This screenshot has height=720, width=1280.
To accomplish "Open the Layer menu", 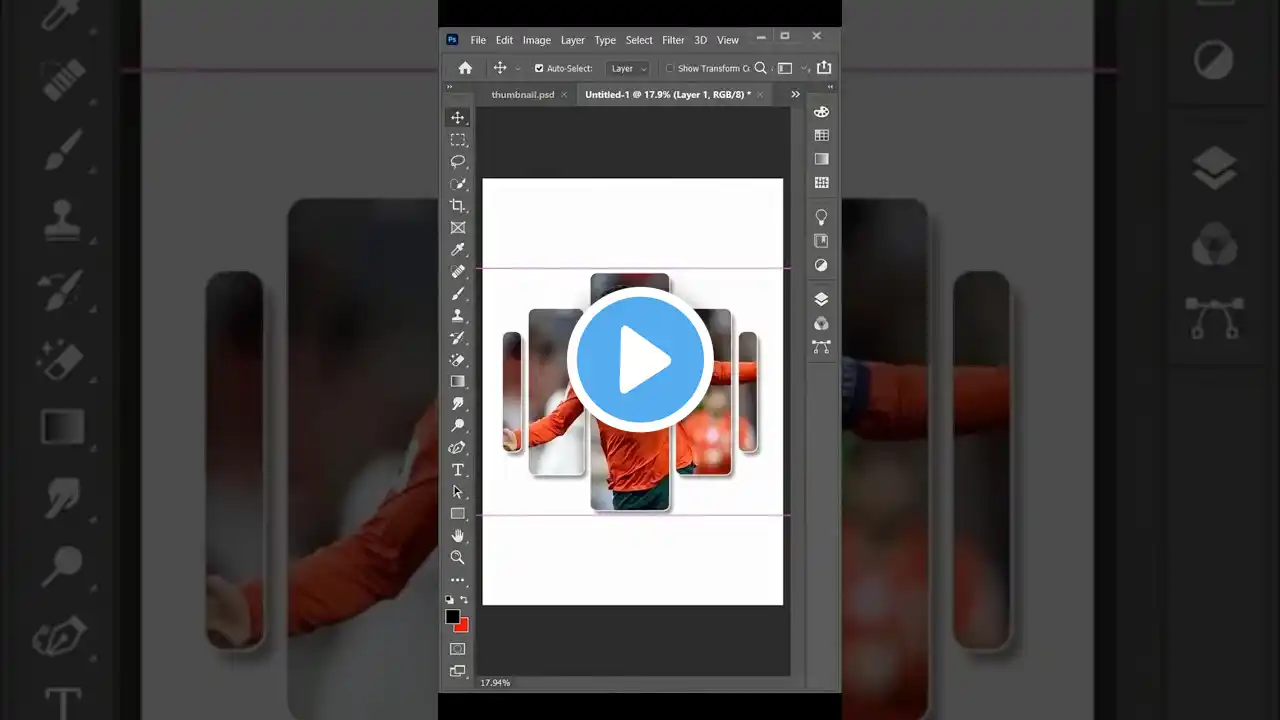I will click(x=573, y=40).
